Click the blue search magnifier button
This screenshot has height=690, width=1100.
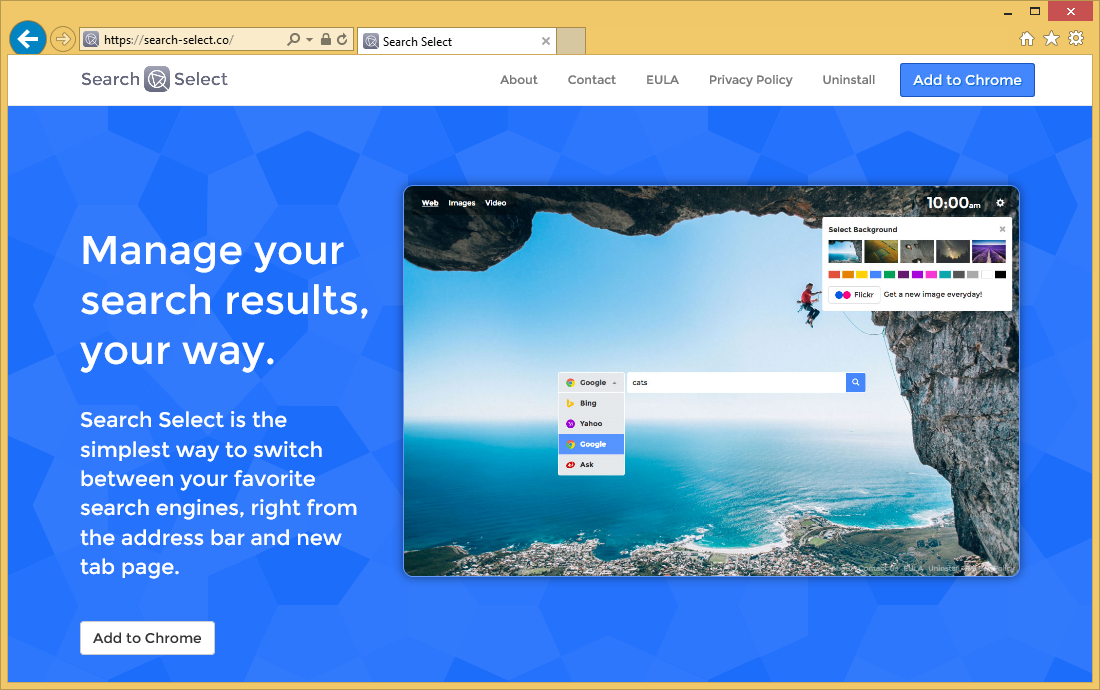pos(856,383)
